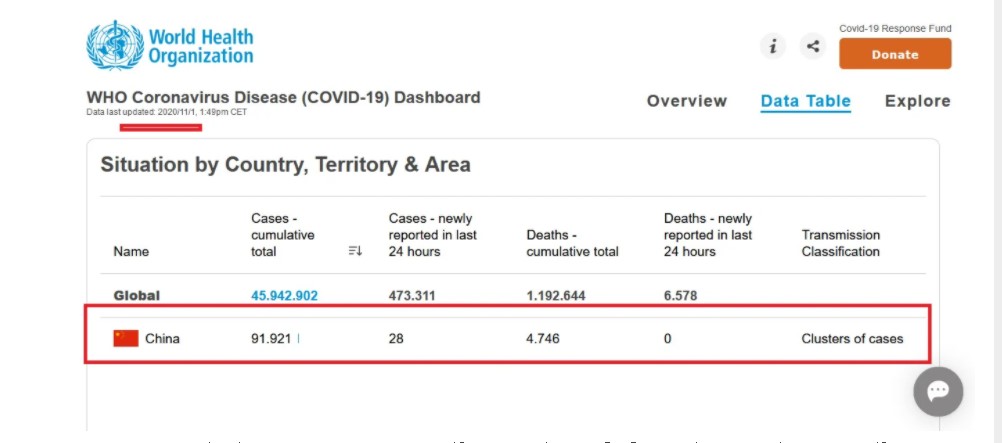Open the chat bubble support button
Image resolution: width=1002 pixels, height=443 pixels.
[938, 391]
